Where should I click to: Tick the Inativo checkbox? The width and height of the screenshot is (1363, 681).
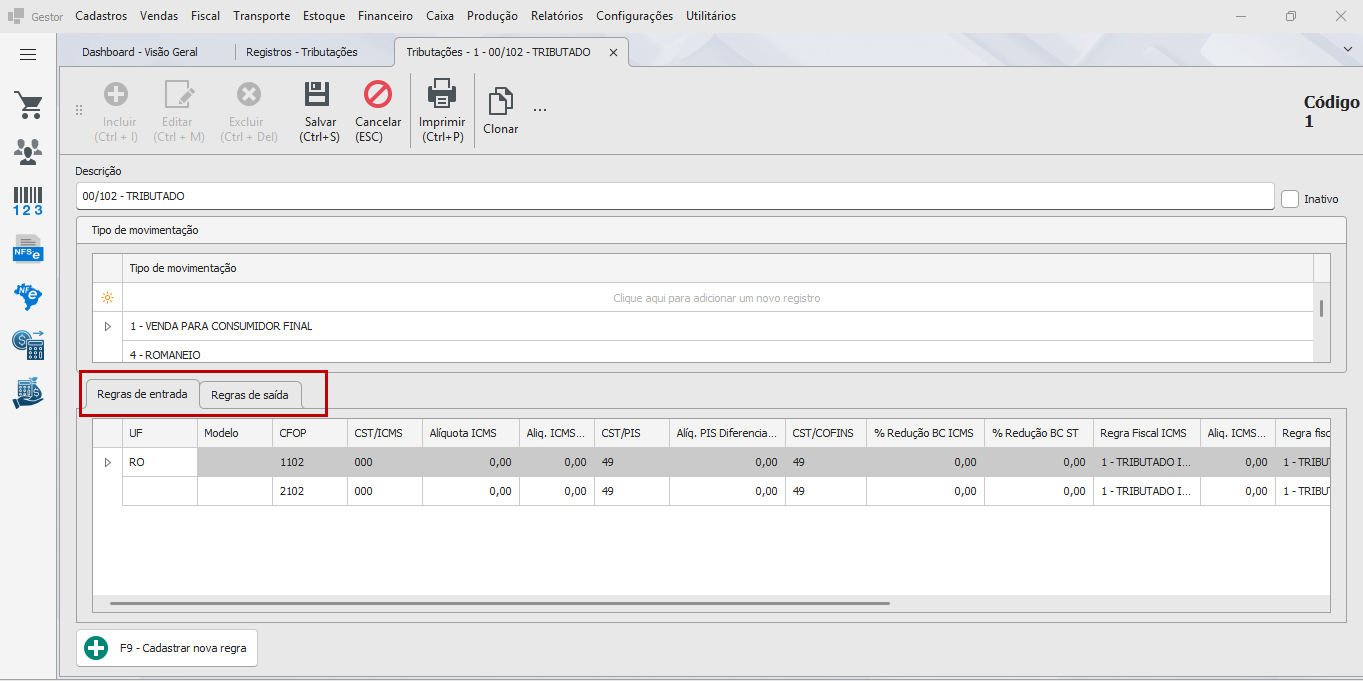pos(1290,199)
